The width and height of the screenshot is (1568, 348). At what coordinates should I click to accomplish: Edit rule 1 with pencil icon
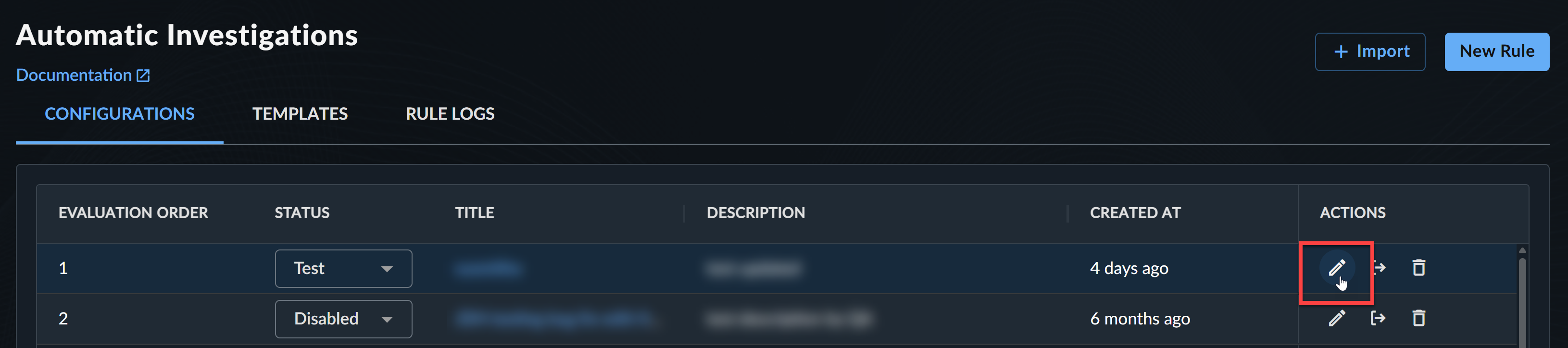1336,268
